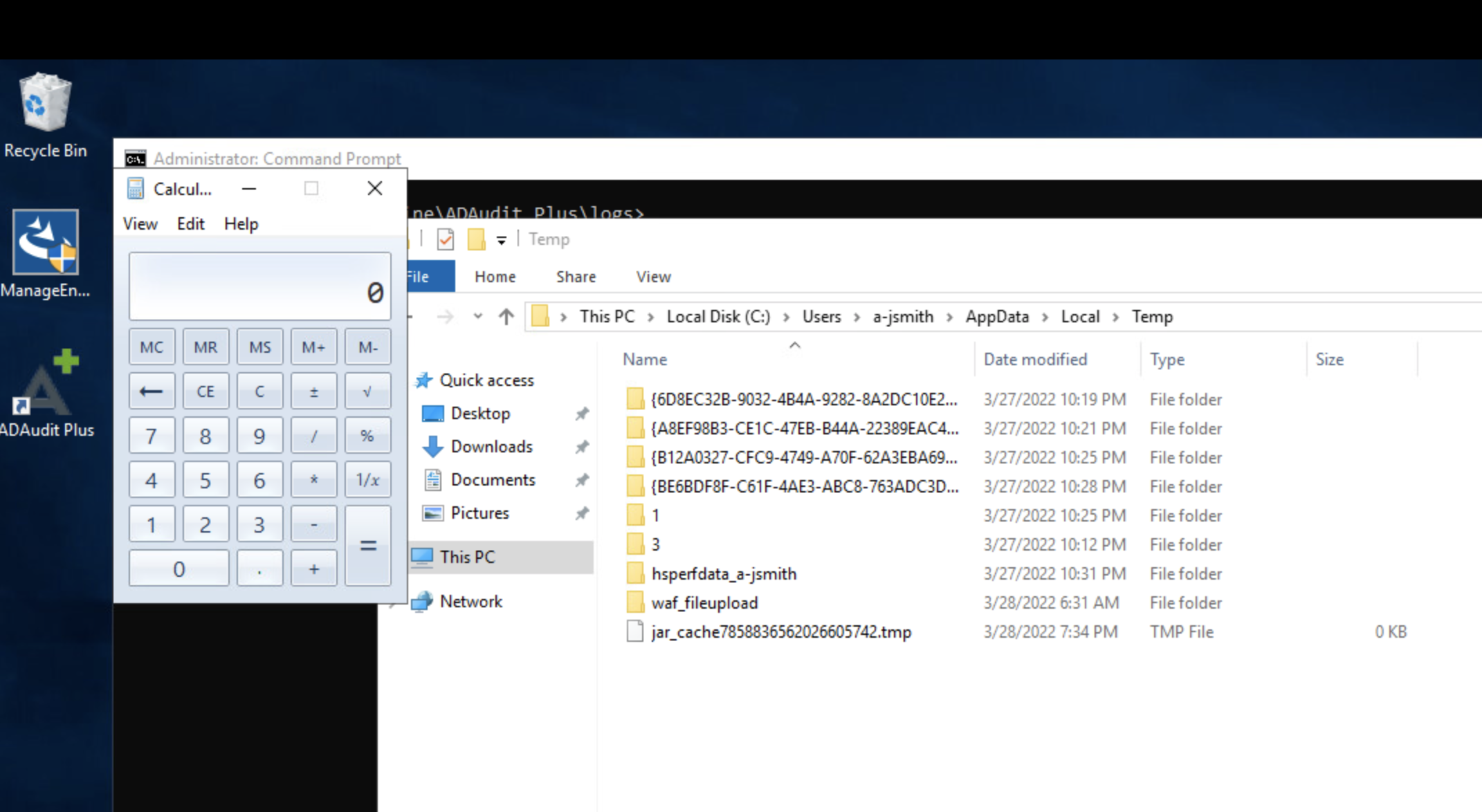The width and height of the screenshot is (1482, 812).
Task: Click the CE button in Calculator
Action: pos(205,391)
